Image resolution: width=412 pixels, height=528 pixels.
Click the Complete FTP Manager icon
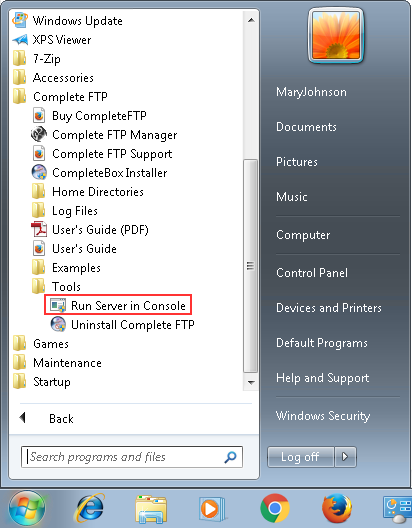point(39,134)
